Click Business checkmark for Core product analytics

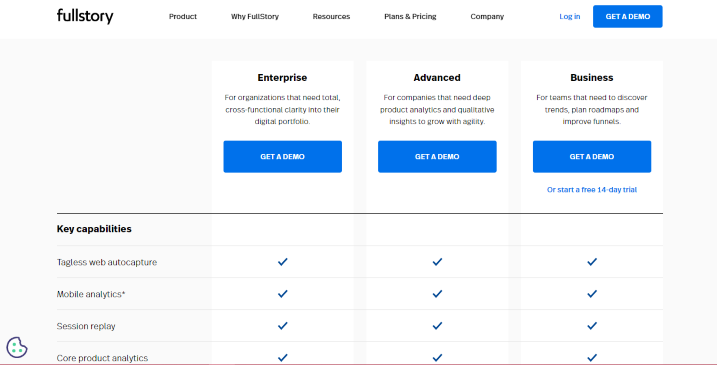coord(592,358)
